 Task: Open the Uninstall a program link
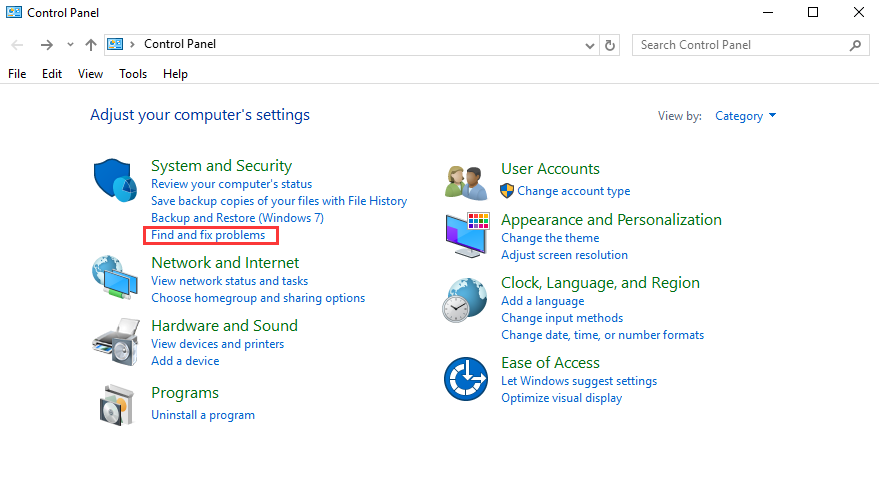(x=203, y=415)
